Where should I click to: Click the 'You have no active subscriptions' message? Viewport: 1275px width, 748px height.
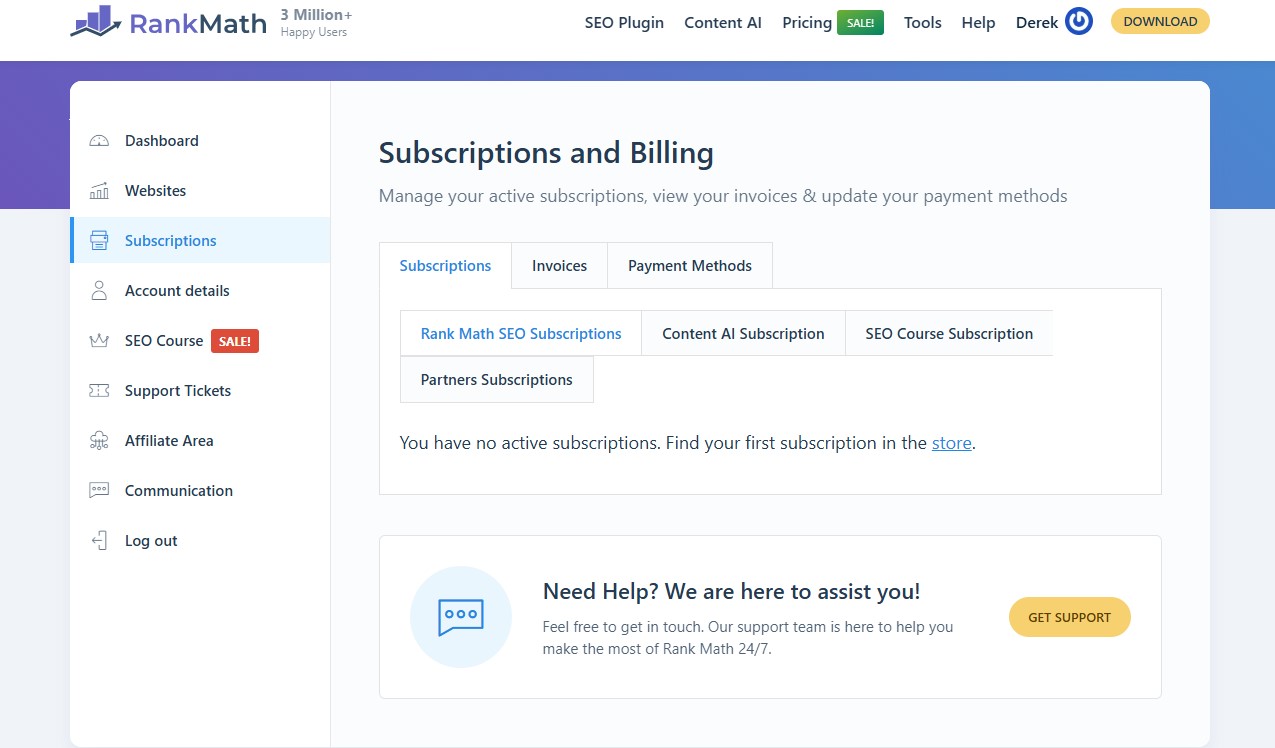click(x=687, y=442)
